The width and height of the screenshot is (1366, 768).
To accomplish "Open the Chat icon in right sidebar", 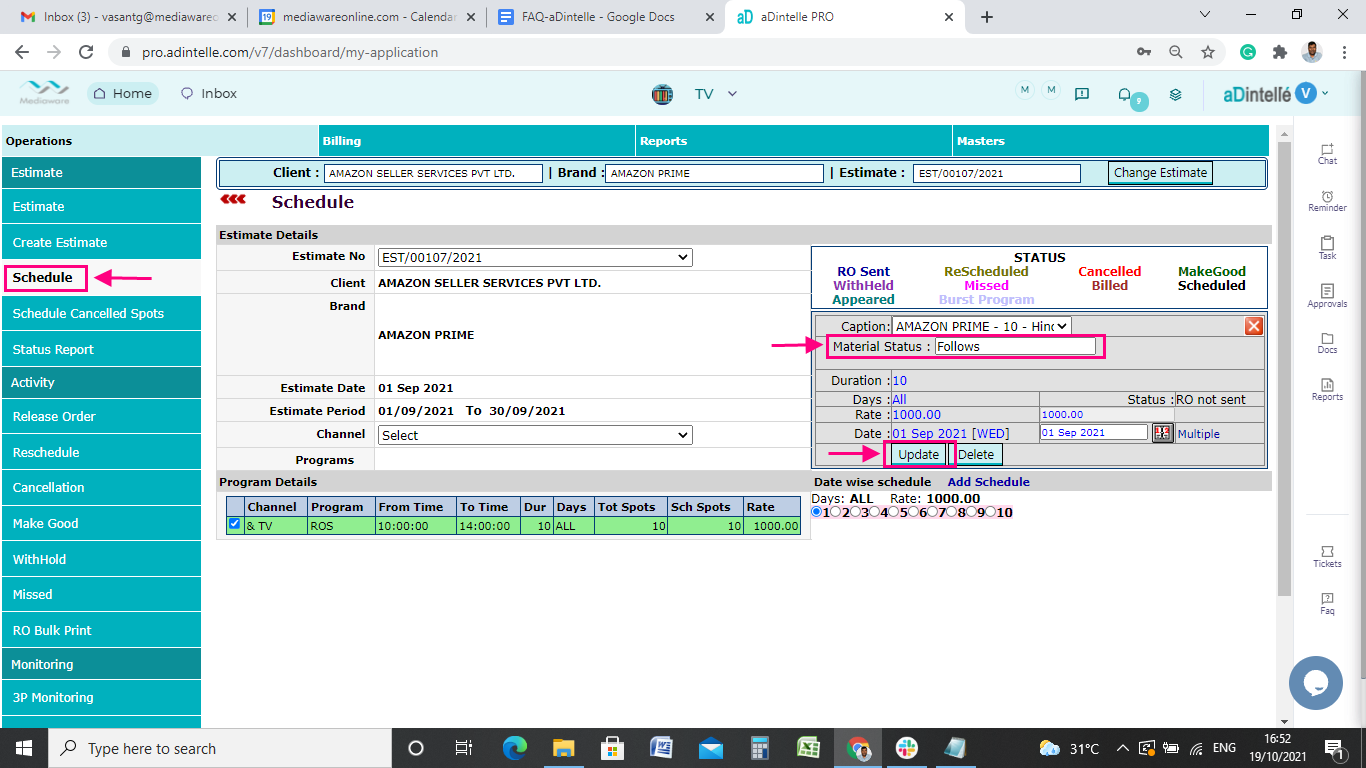I will (1327, 153).
